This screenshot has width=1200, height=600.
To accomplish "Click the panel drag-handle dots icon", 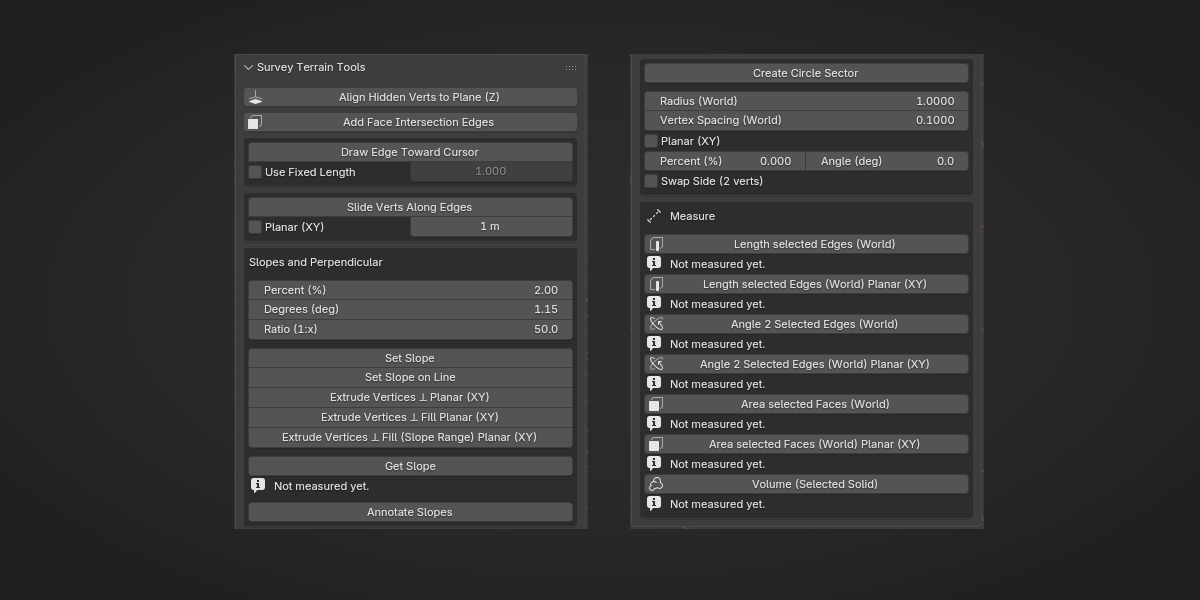I will pos(571,68).
